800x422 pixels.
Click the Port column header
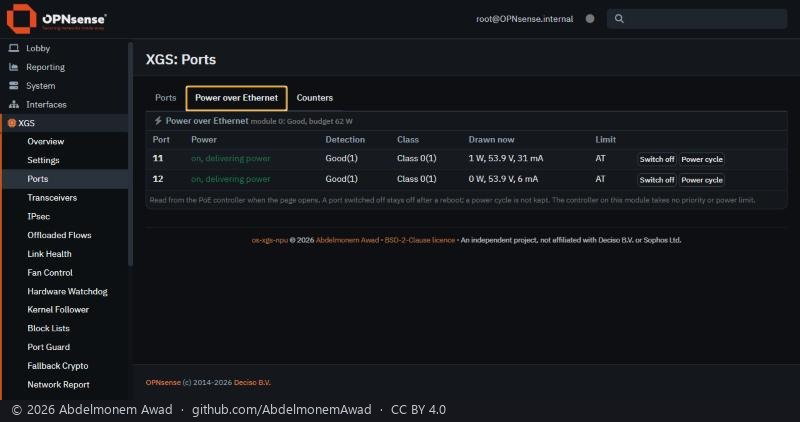pyautogui.click(x=161, y=139)
